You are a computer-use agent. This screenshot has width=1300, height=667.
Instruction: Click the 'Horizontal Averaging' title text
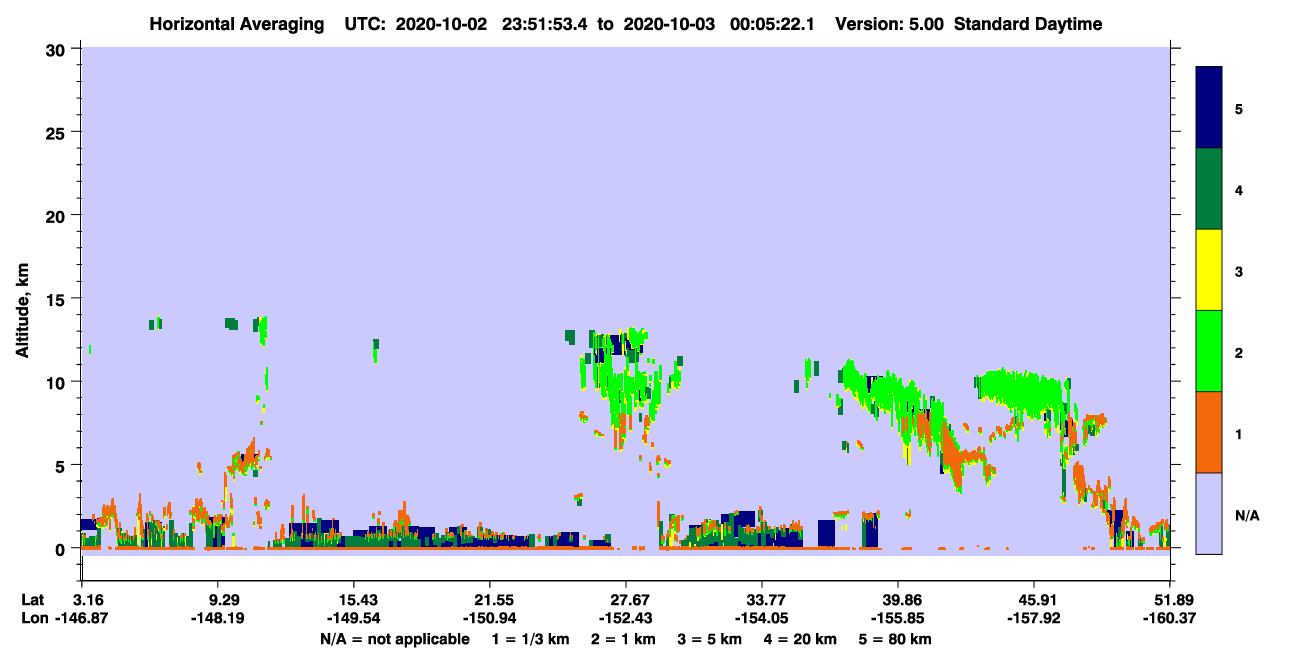pyautogui.click(x=237, y=24)
